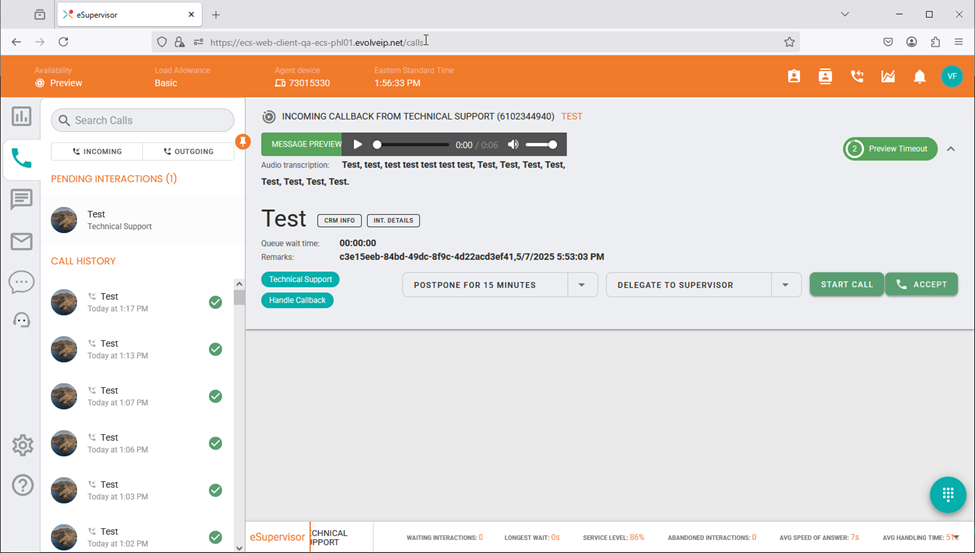The height and width of the screenshot is (553, 975).
Task: Open the settings gear in sidebar
Action: (21, 445)
